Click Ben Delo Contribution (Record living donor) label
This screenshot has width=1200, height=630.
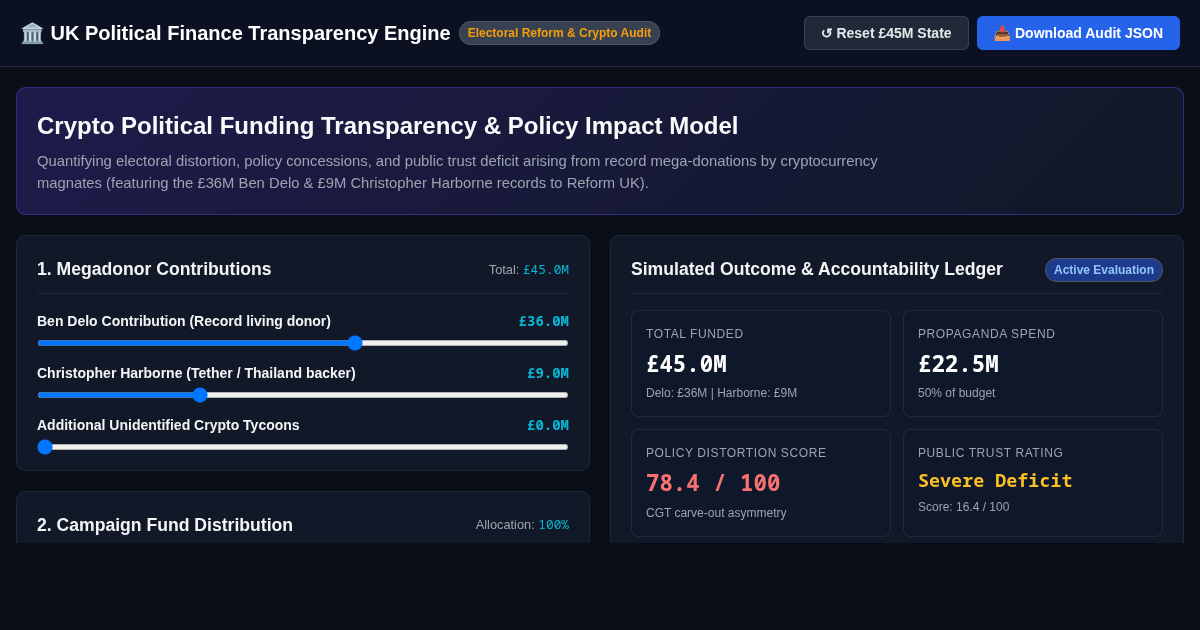[x=184, y=321]
